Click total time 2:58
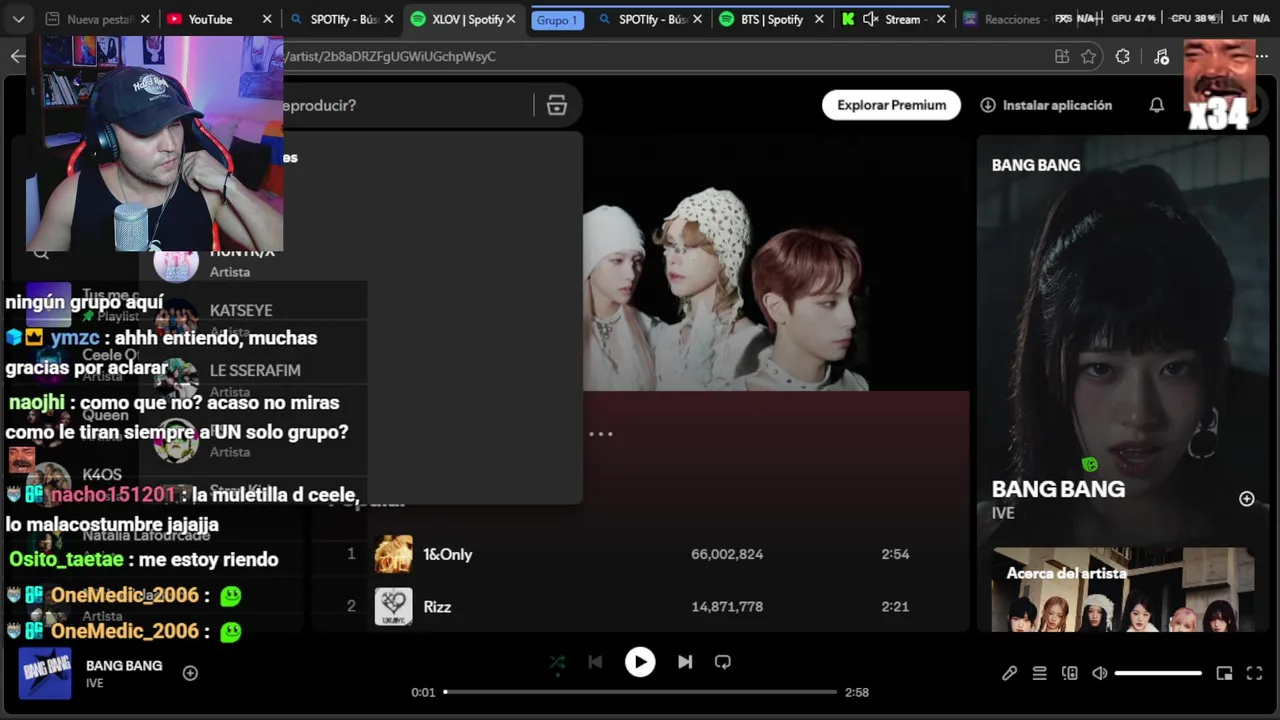This screenshot has width=1280, height=720. [857, 692]
